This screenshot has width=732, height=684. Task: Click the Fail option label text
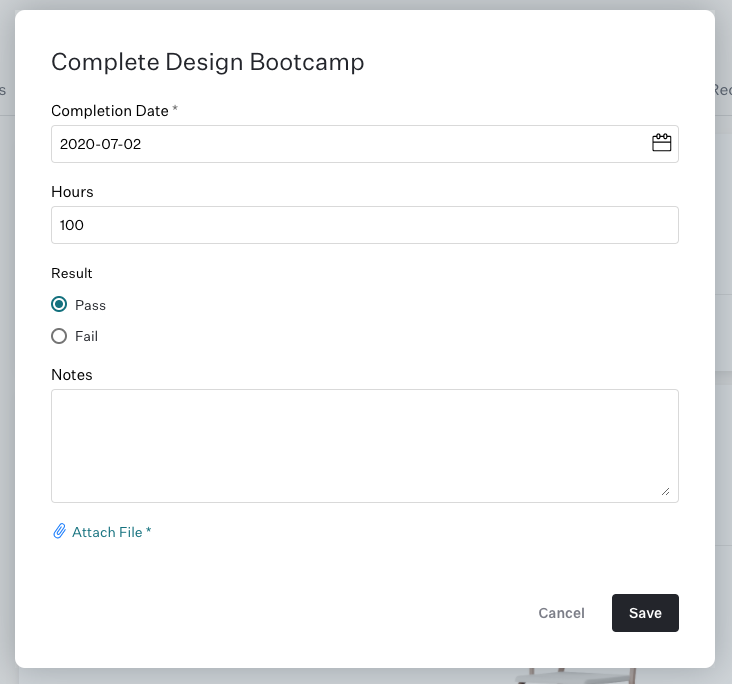click(x=86, y=336)
